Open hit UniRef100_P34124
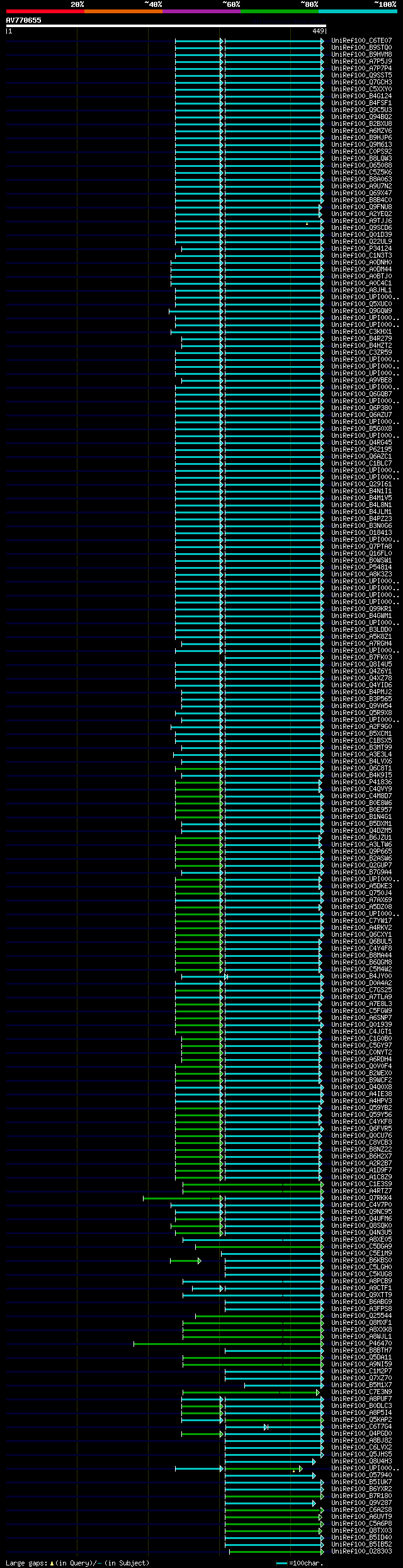Image resolution: width=403 pixels, height=1568 pixels. tap(361, 249)
